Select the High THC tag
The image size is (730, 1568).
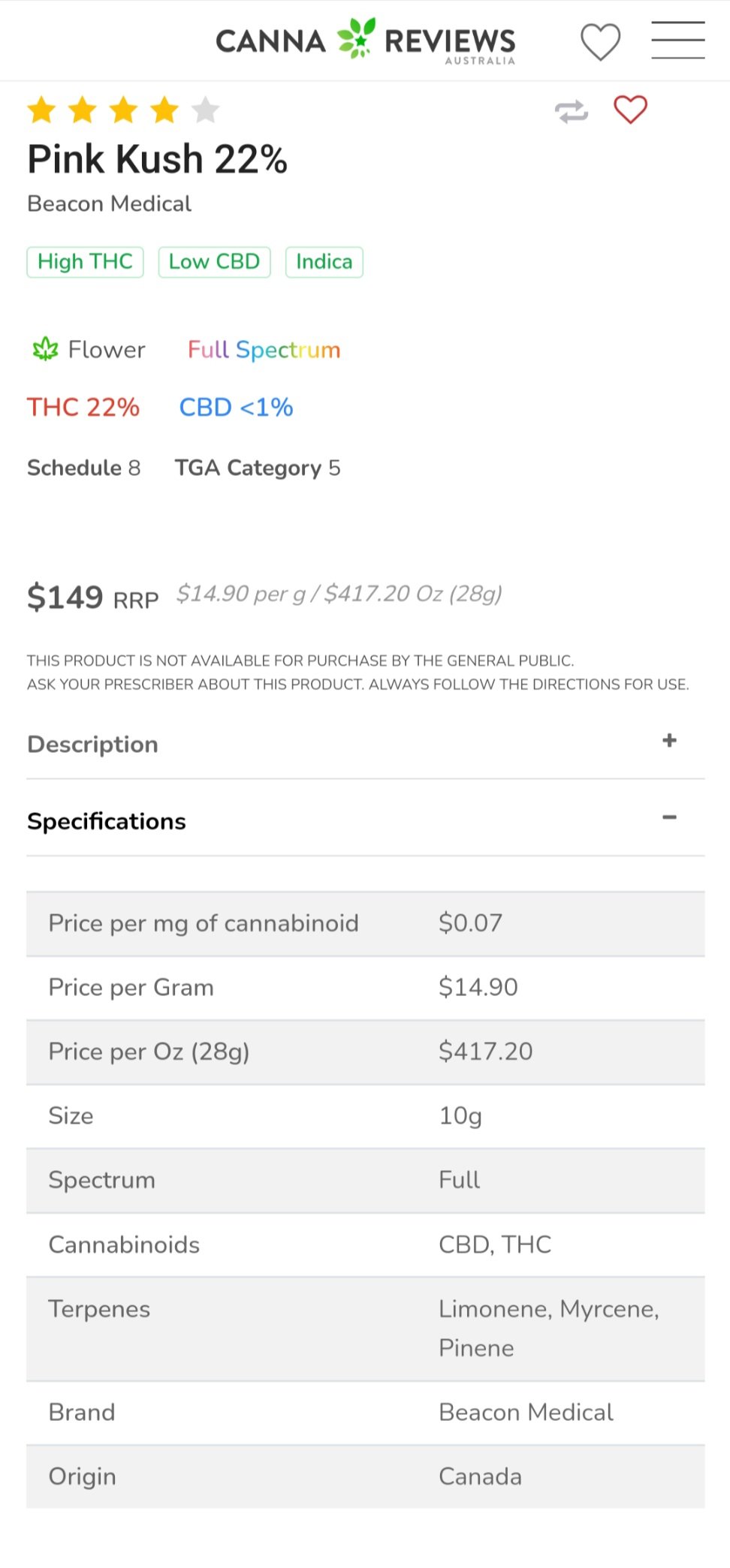click(x=85, y=262)
